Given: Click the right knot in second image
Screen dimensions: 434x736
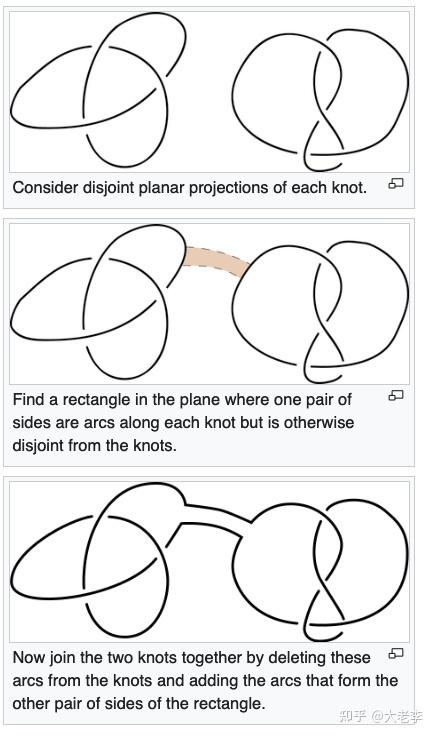Looking at the screenshot, I should [320, 312].
